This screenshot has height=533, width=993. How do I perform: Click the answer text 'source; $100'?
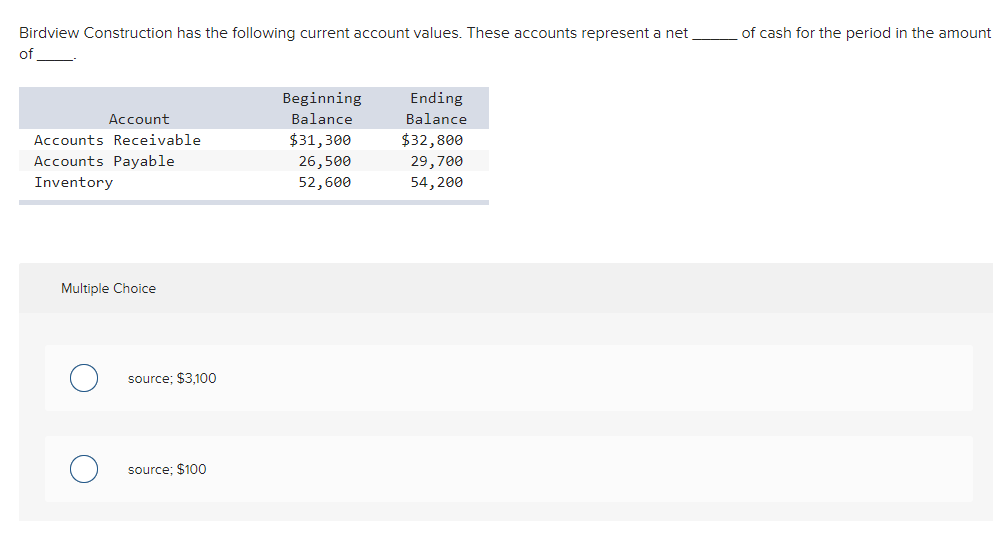(167, 470)
